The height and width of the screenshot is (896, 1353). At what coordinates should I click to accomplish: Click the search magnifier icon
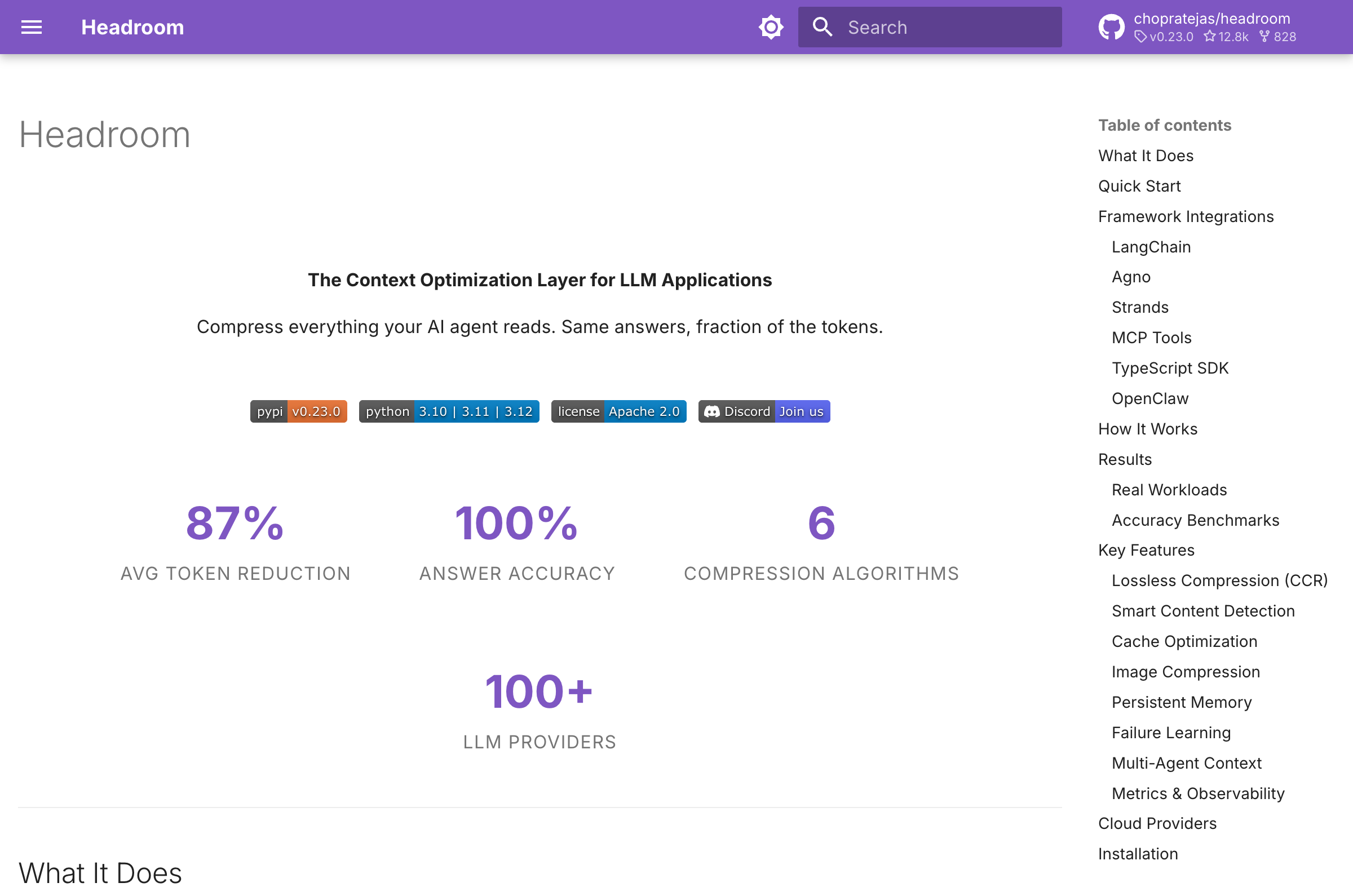[823, 27]
